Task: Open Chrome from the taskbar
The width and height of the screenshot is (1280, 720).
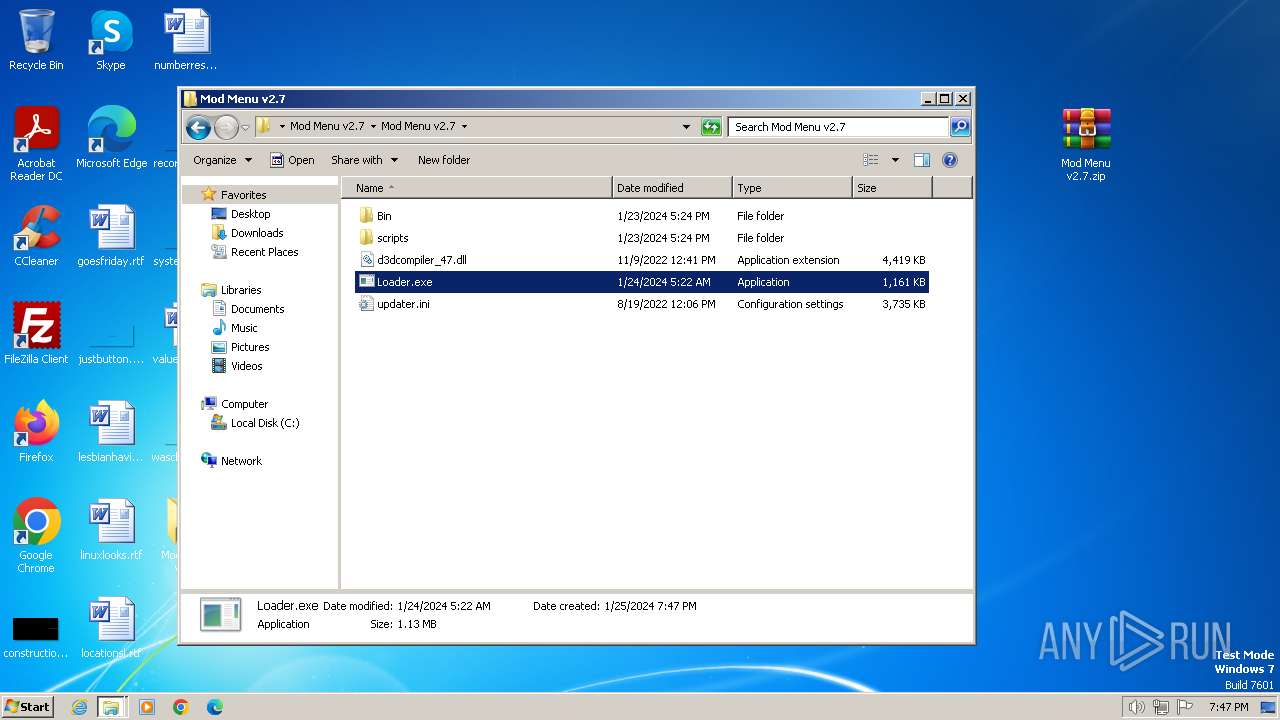Action: tap(181, 707)
